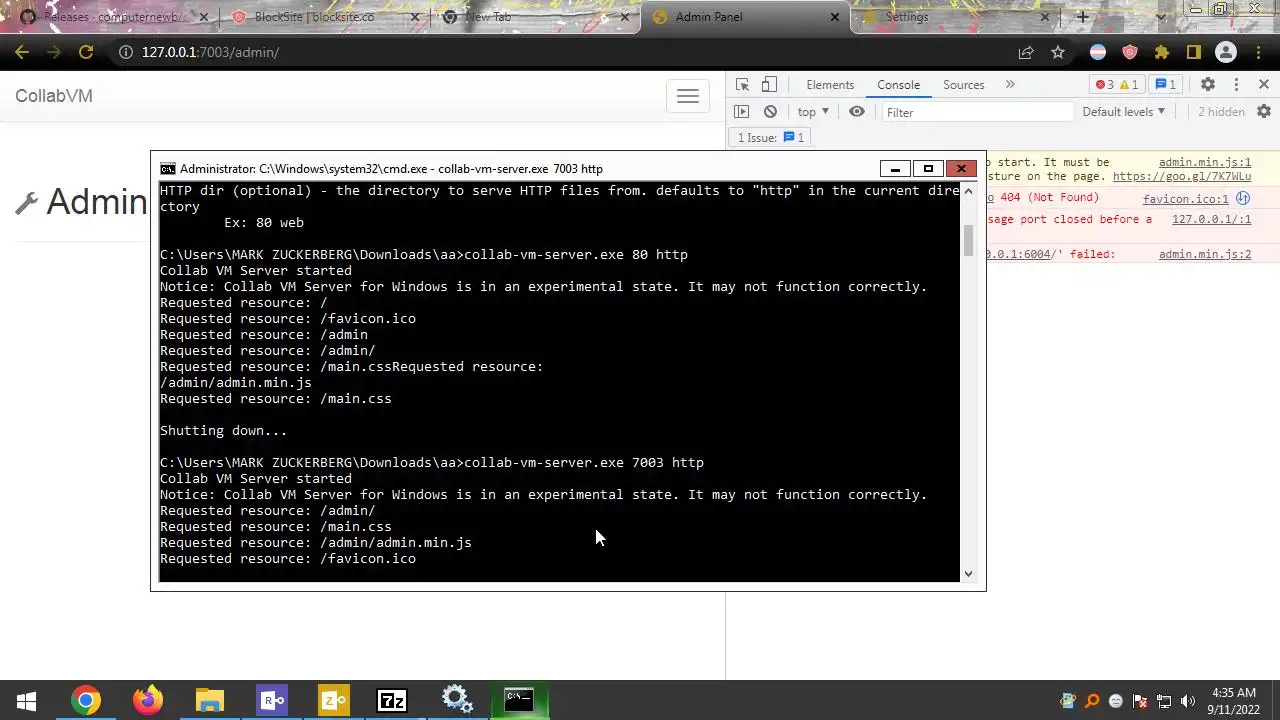Screen dimensions: 1280x720
Task: Click the reload icon beside favicon.ico:1
Action: (1243, 198)
